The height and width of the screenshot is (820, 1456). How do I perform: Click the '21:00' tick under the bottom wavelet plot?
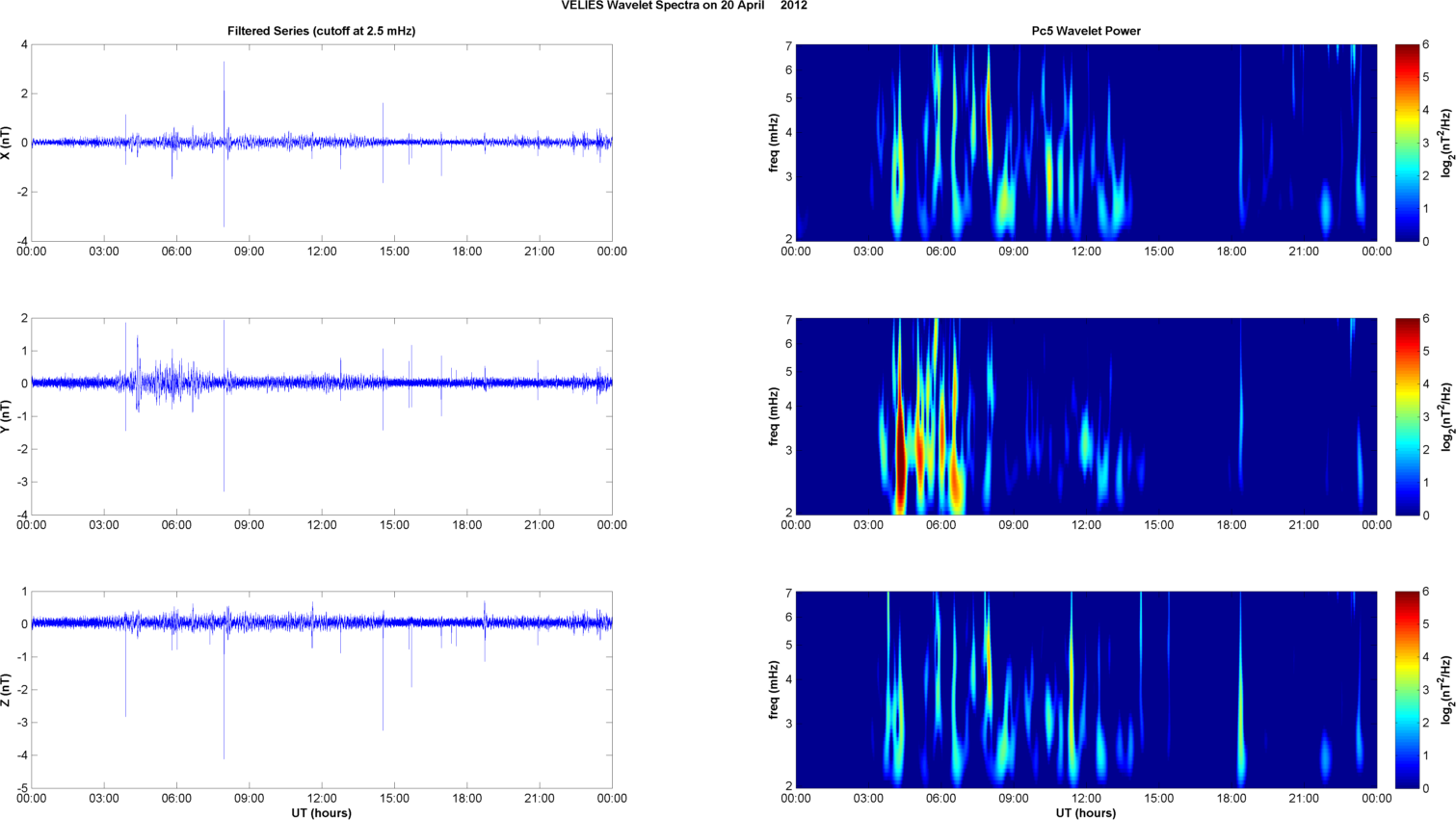point(1304,799)
